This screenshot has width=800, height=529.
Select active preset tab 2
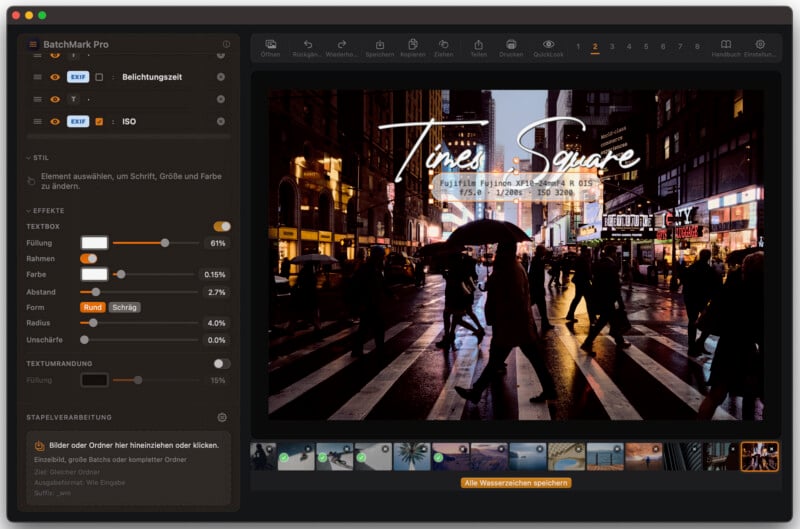[595, 46]
